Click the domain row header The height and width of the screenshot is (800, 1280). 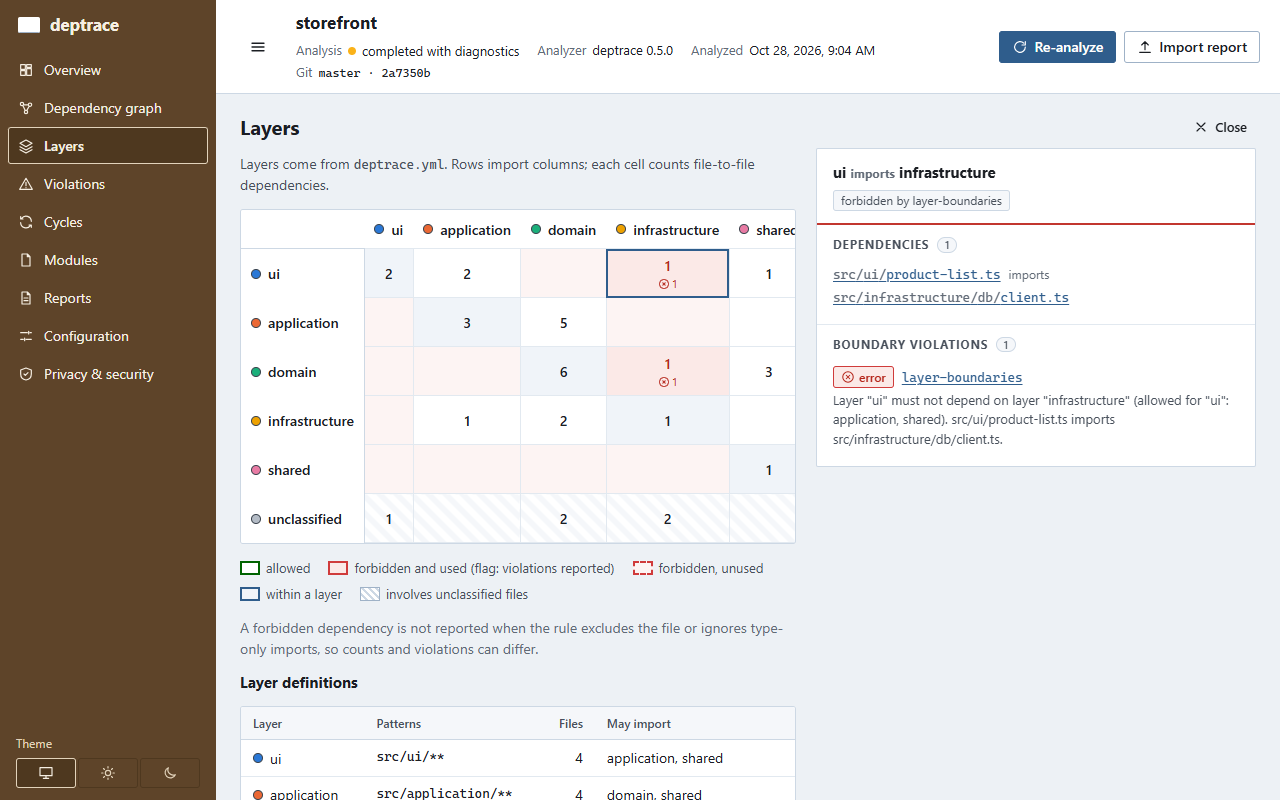click(303, 371)
